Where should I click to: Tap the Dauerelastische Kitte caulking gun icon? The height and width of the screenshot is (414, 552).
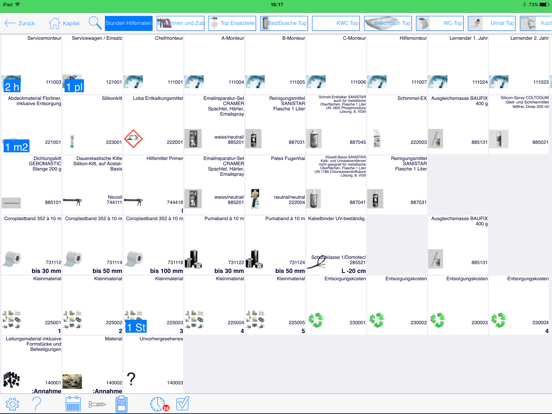72,201
